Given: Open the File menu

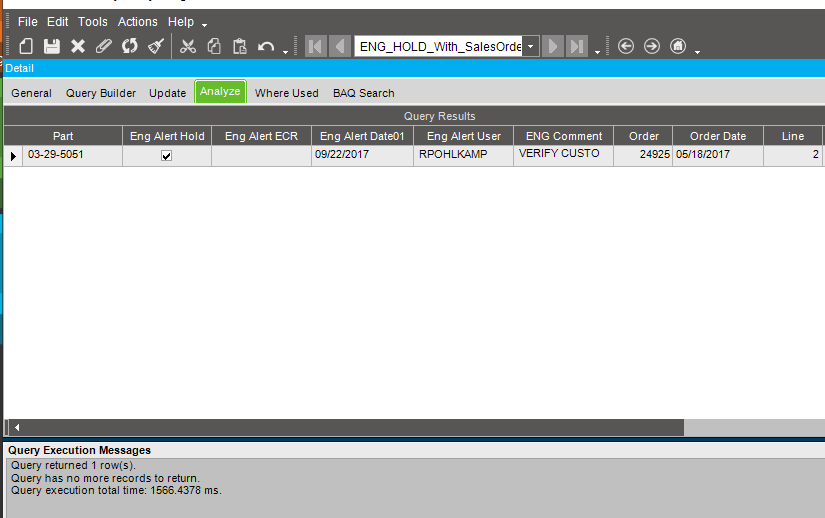Looking at the screenshot, I should [27, 22].
